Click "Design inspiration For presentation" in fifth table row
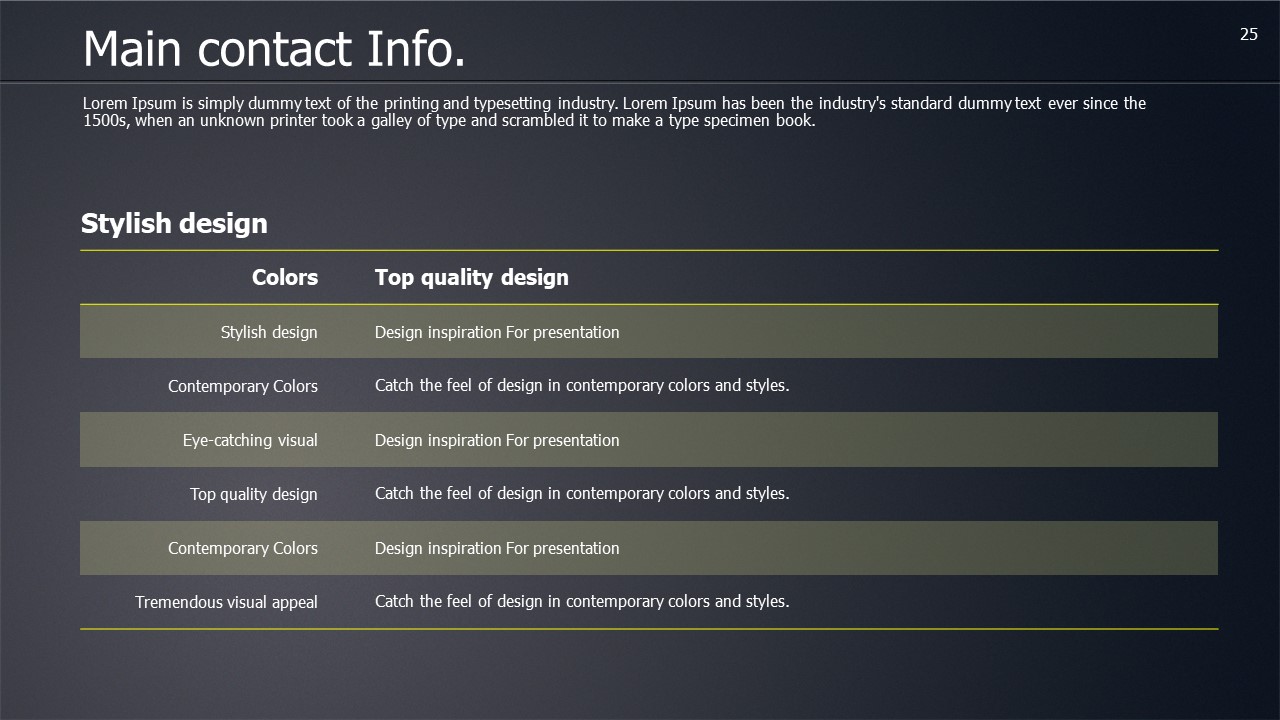1280x720 pixels. pos(497,548)
